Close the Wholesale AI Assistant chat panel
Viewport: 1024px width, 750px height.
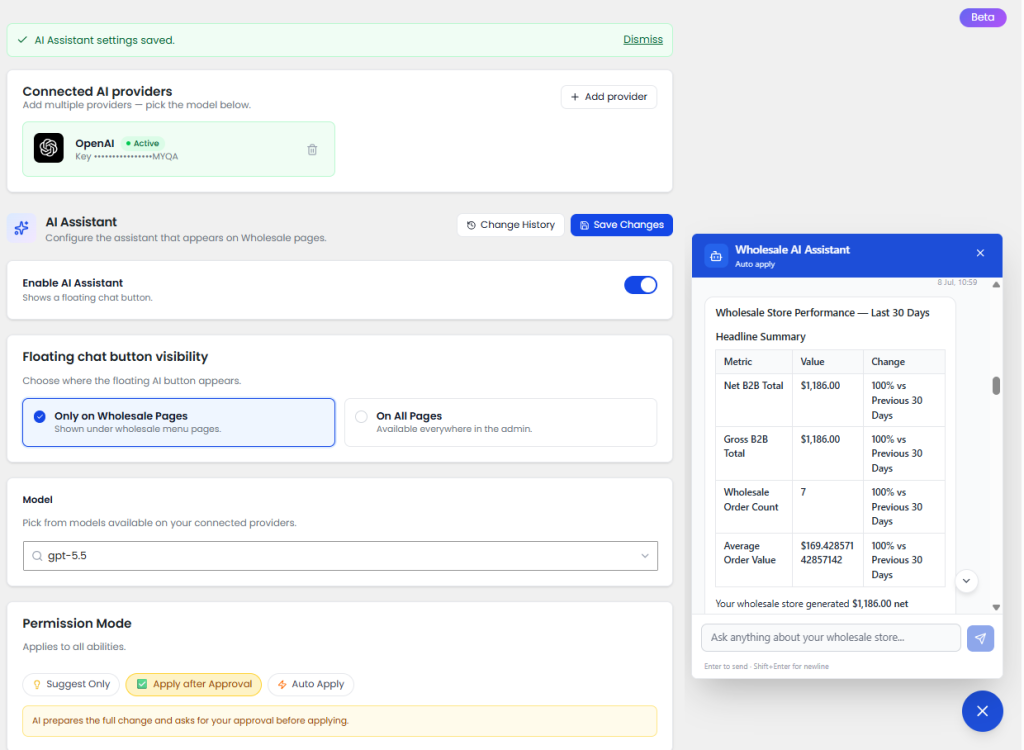point(980,253)
